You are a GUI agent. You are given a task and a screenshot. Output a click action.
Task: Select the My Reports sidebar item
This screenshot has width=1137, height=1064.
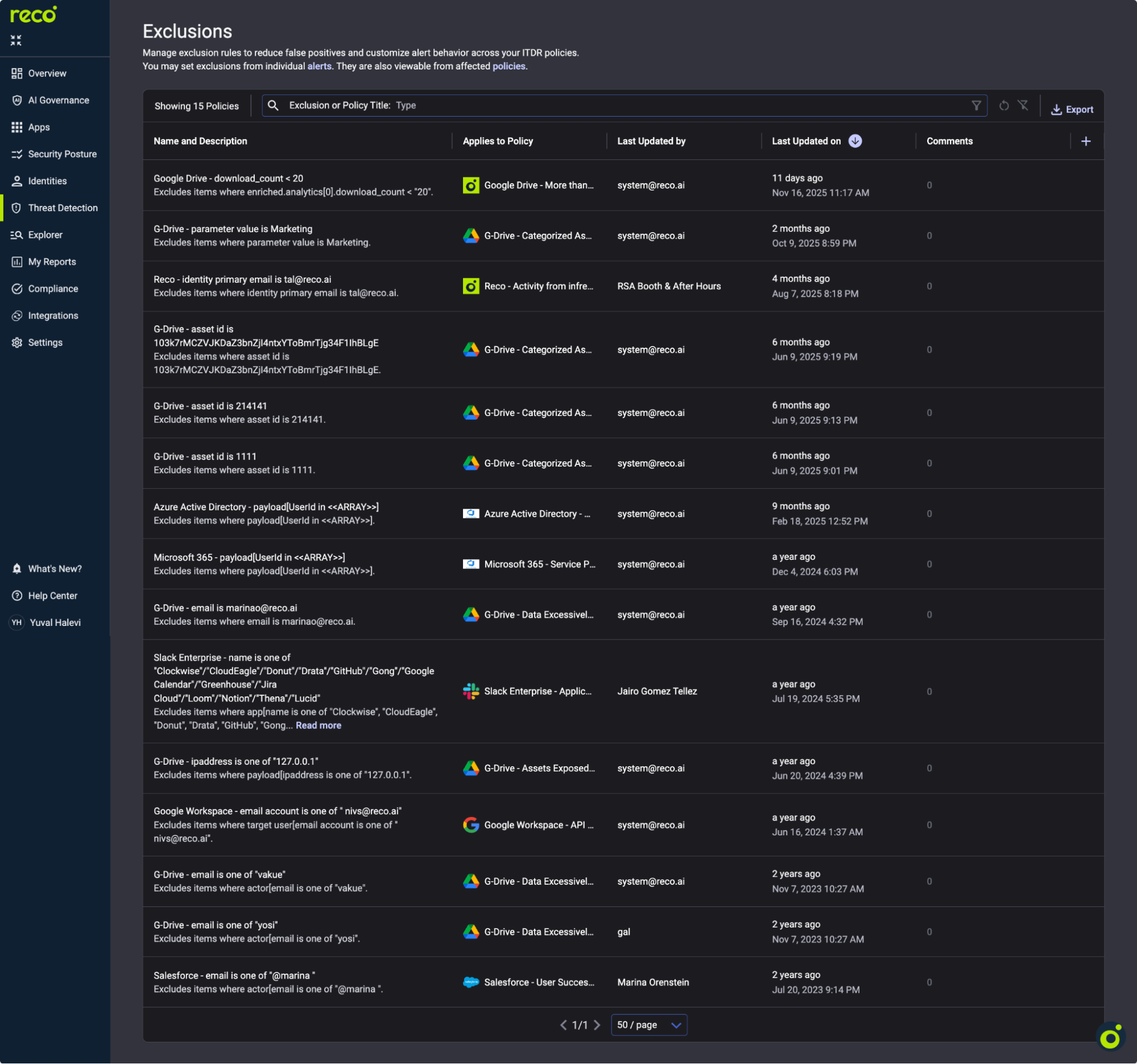pos(51,261)
